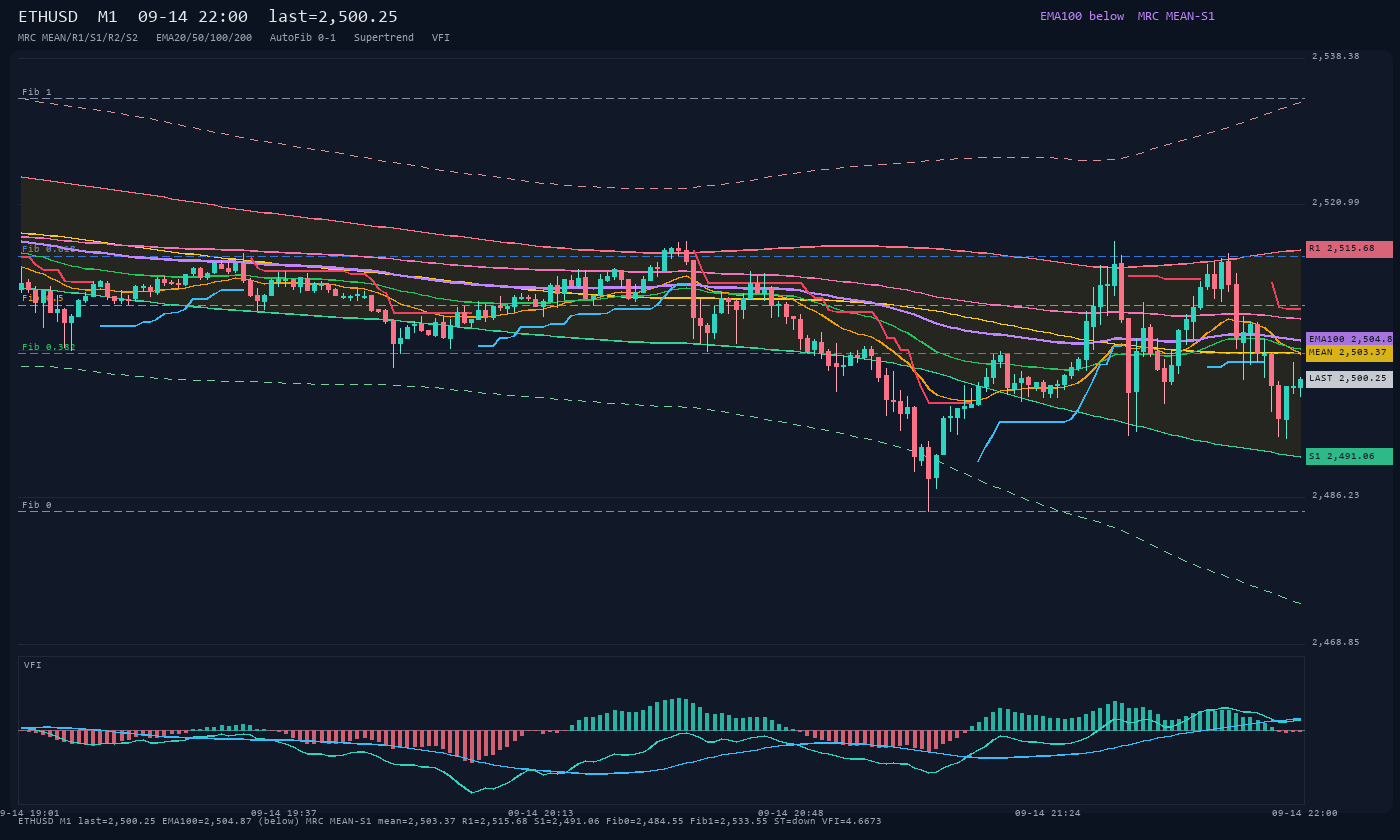Click the 'Fib 1' level label
This screenshot has width=1400, height=840.
[x=37, y=92]
